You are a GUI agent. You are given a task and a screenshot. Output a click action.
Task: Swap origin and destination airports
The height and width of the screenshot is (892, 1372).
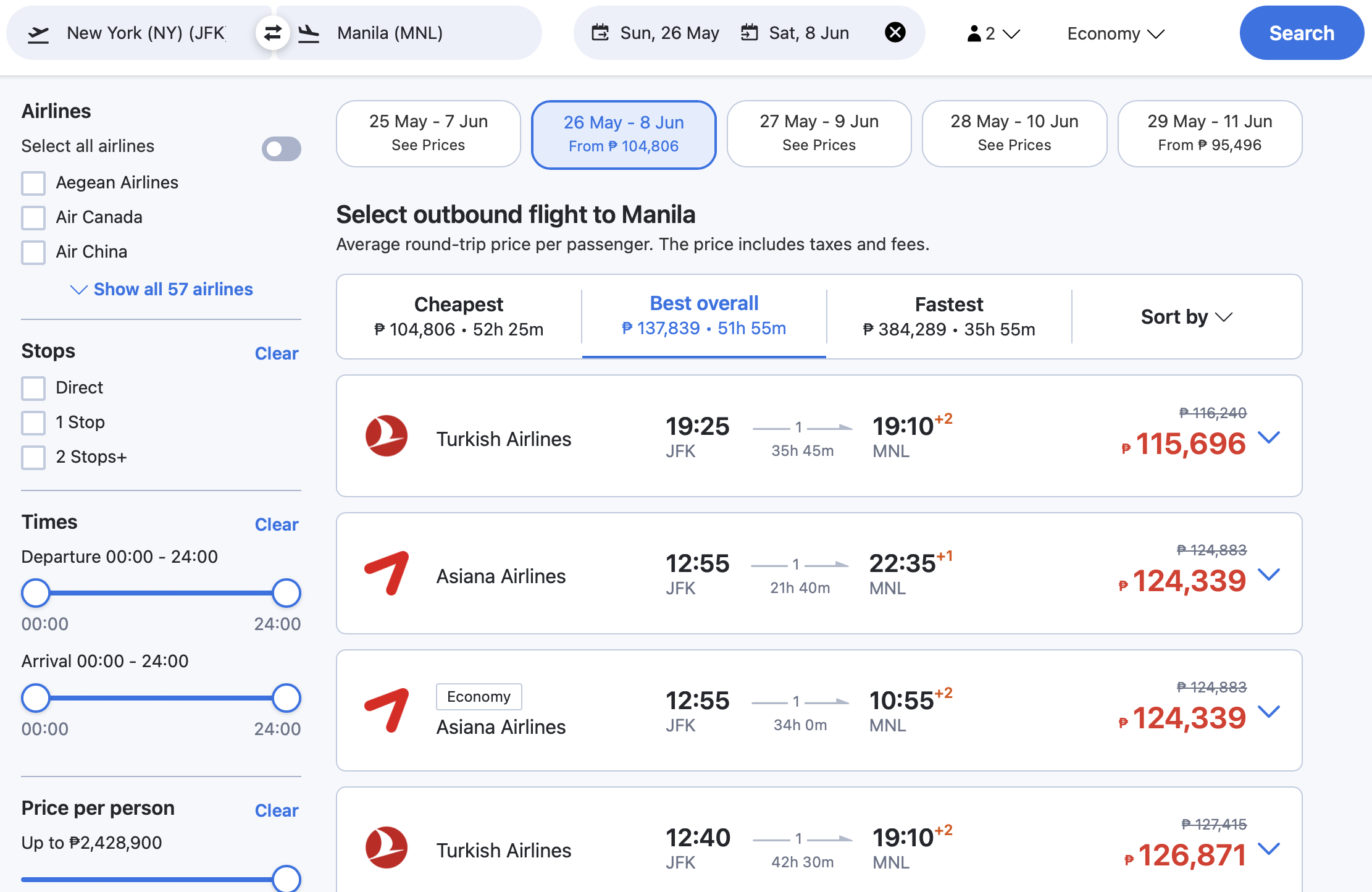pyautogui.click(x=272, y=33)
